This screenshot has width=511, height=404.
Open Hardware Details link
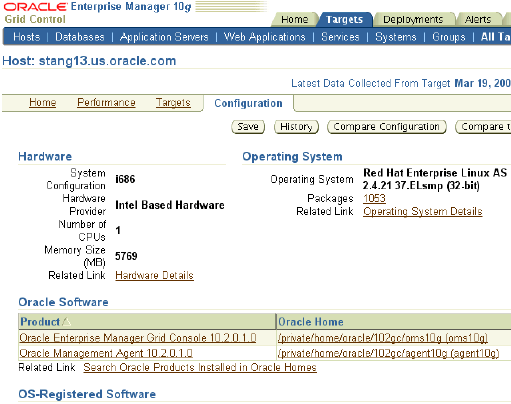coord(154,275)
